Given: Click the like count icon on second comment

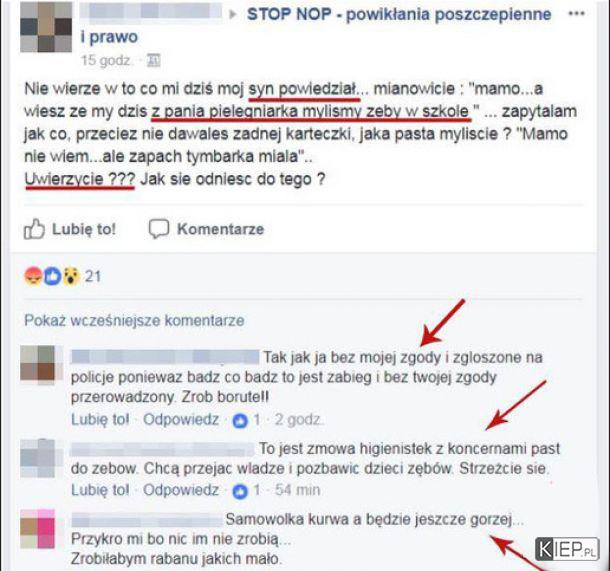Looking at the screenshot, I should tap(240, 491).
